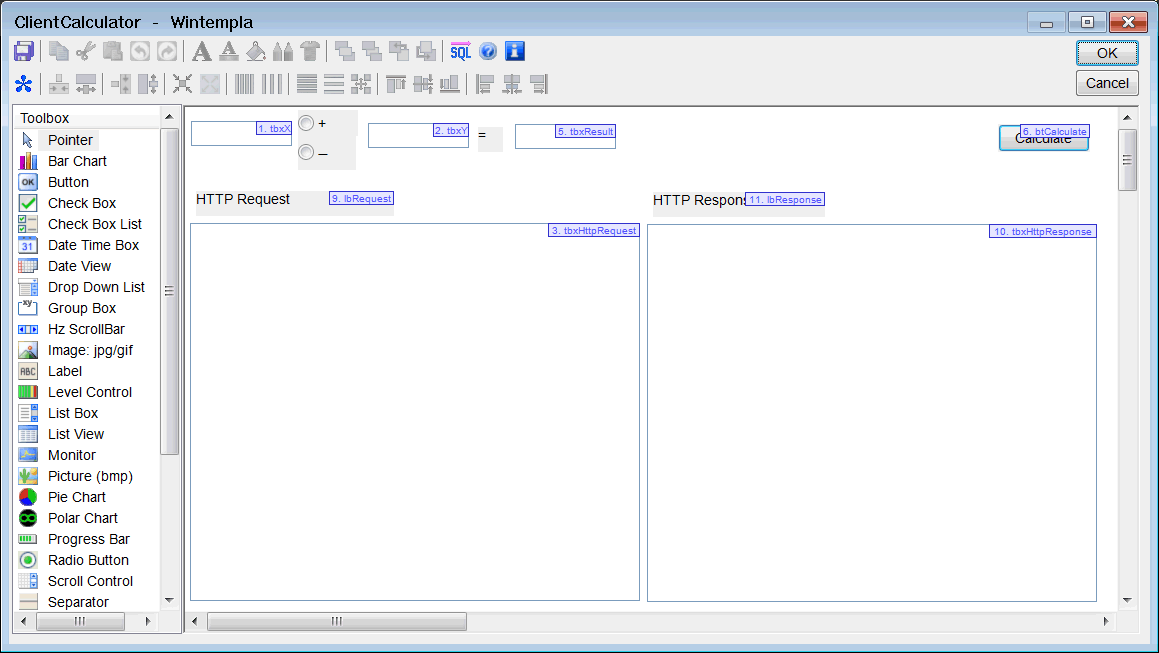Click the Copy toolbar icon
Screen dimensions: 1159x653
58,51
